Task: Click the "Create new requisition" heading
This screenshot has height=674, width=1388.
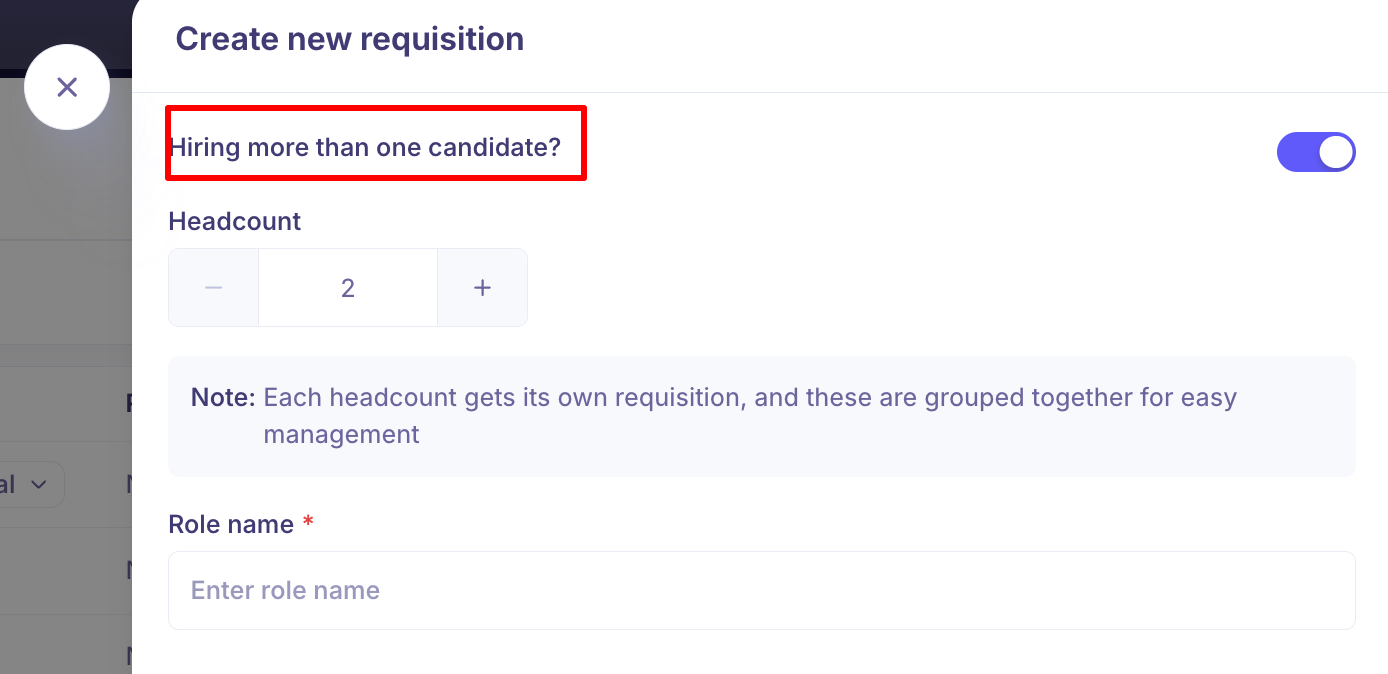Action: point(349,39)
